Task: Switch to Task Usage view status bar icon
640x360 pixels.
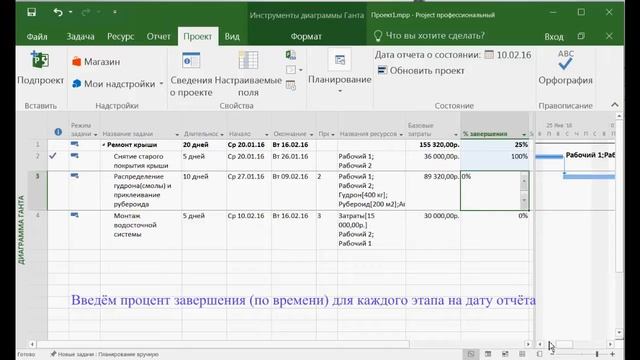Action: click(x=488, y=354)
